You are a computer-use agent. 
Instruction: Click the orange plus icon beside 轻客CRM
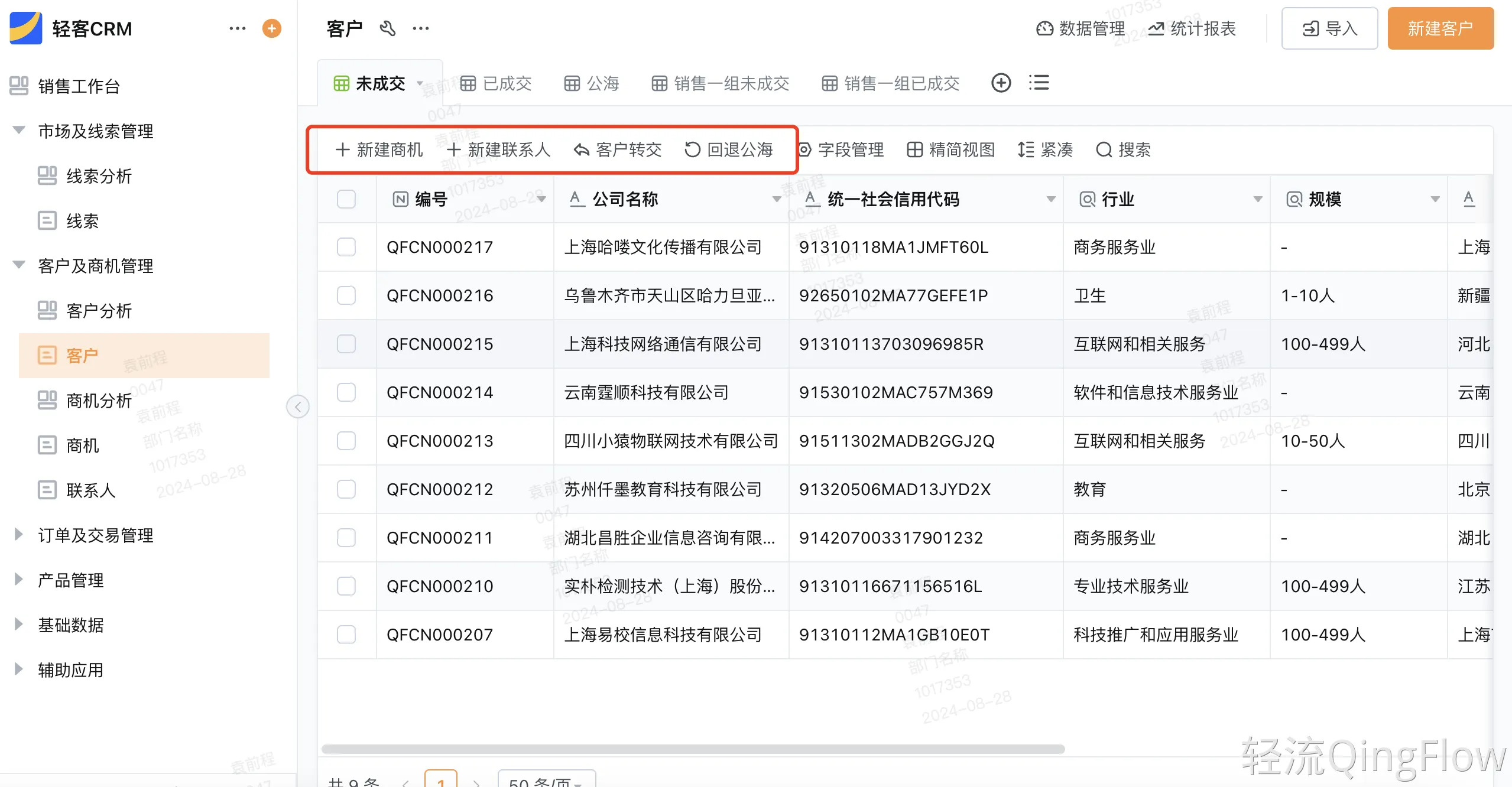click(x=272, y=28)
